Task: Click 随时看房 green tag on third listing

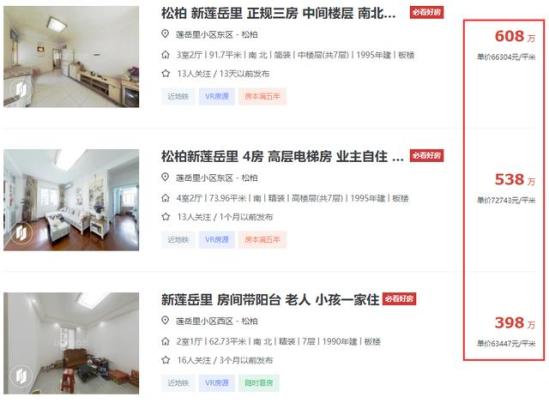Action: pyautogui.click(x=259, y=383)
